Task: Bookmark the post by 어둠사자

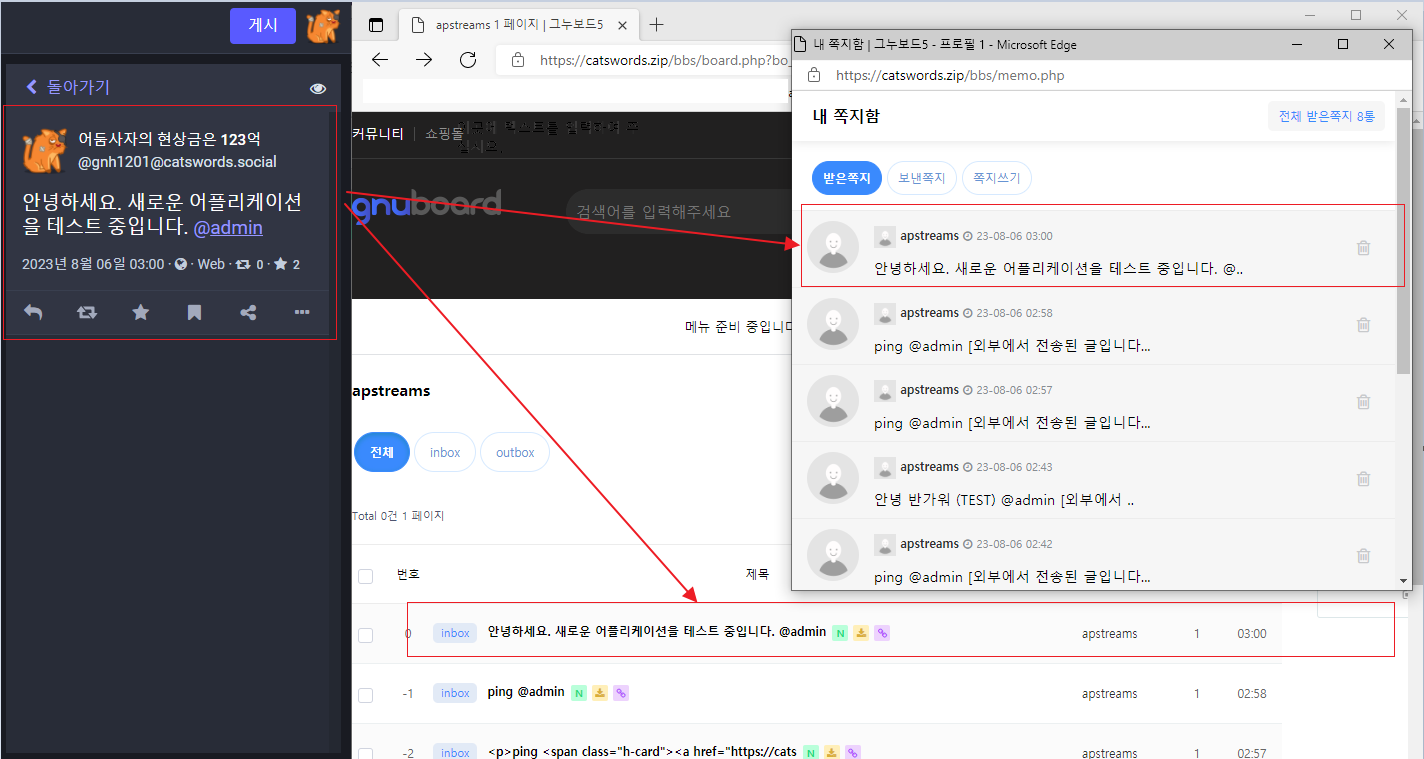Action: (x=195, y=313)
